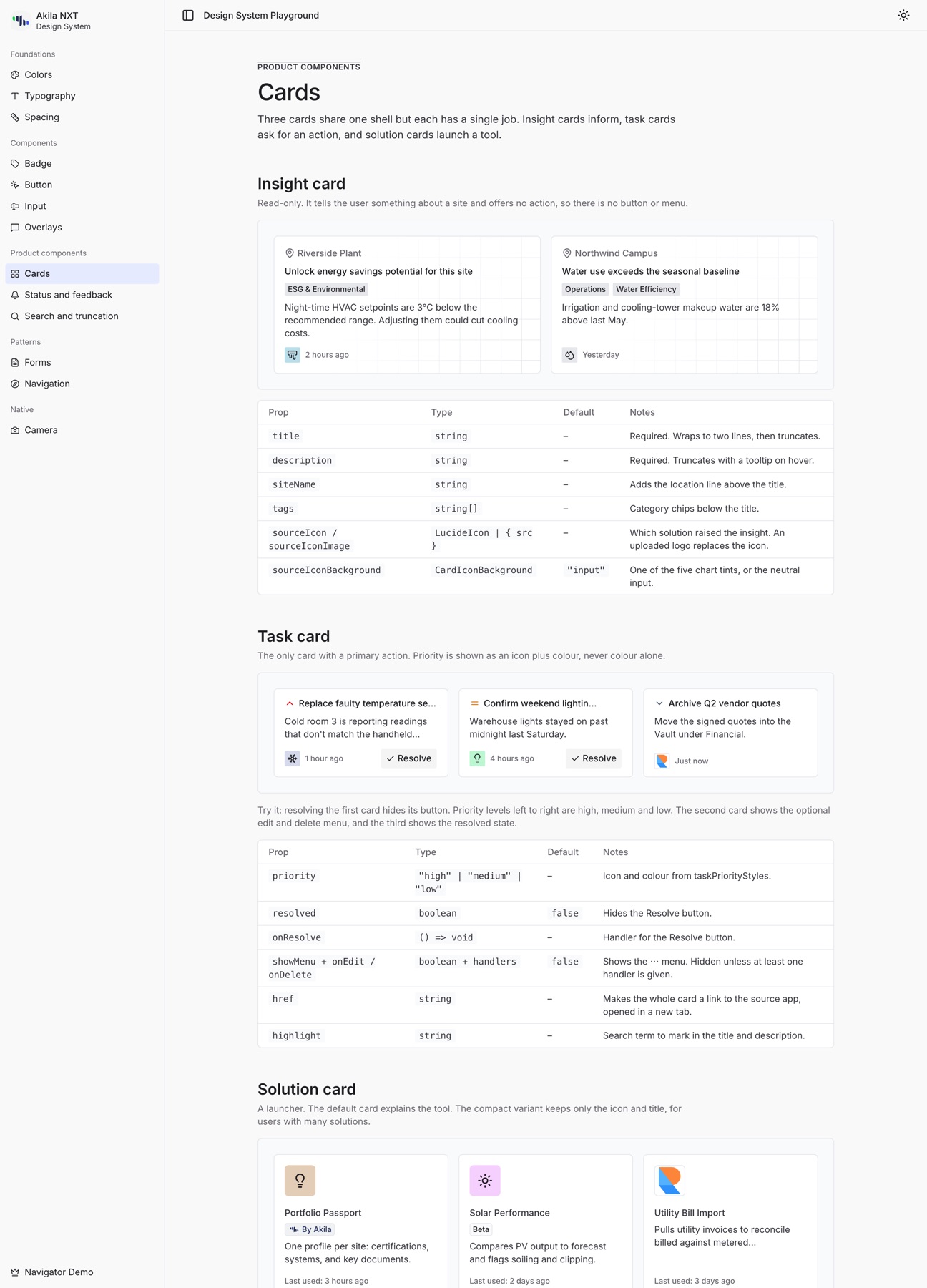Toggle the sidebar panel icon

coord(188,15)
